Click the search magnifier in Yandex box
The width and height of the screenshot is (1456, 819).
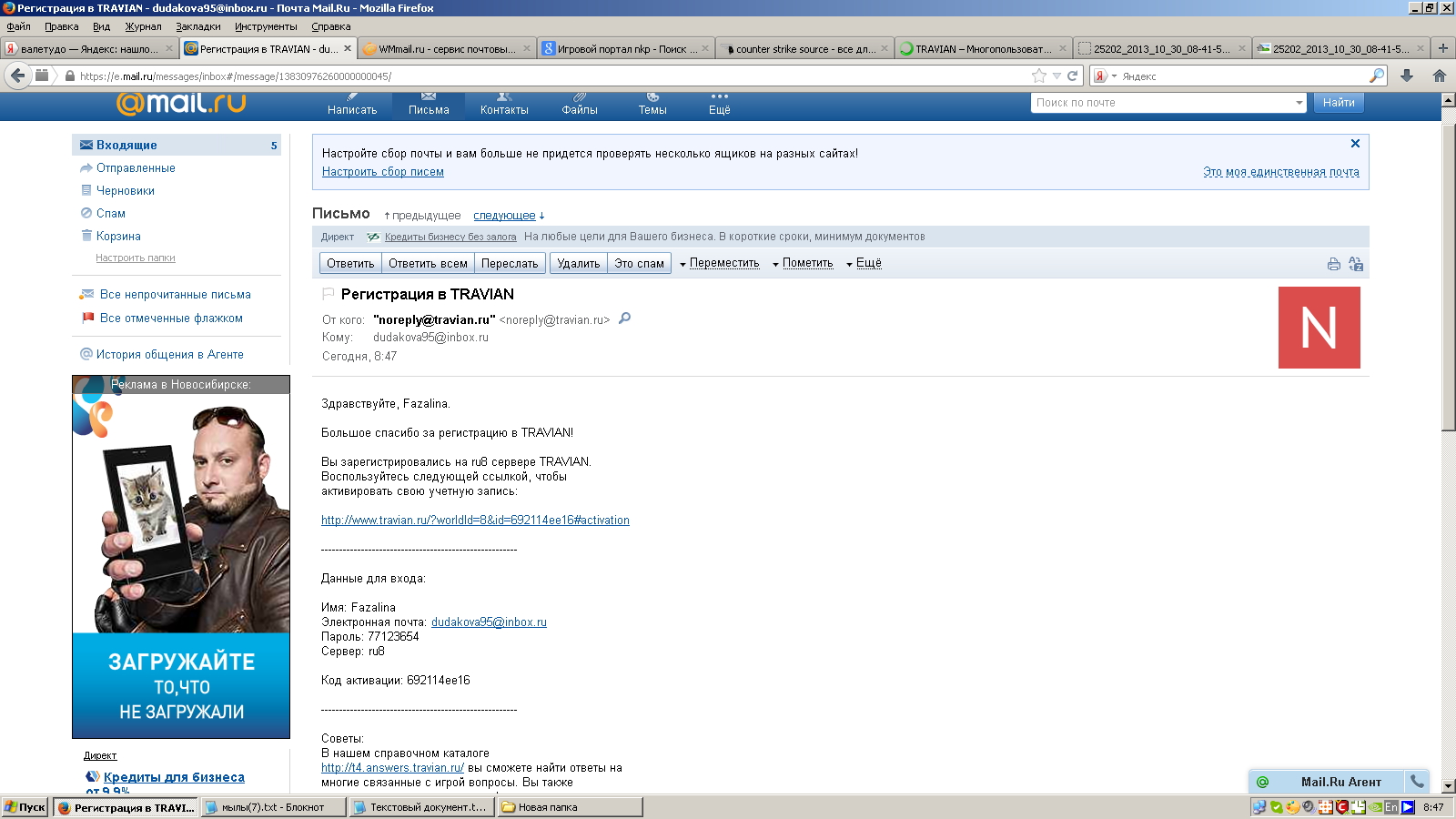(x=1377, y=76)
